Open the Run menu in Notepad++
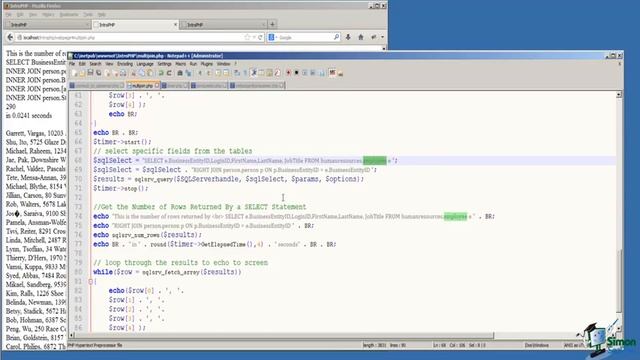The width and height of the screenshot is (640, 360). tap(193, 64)
